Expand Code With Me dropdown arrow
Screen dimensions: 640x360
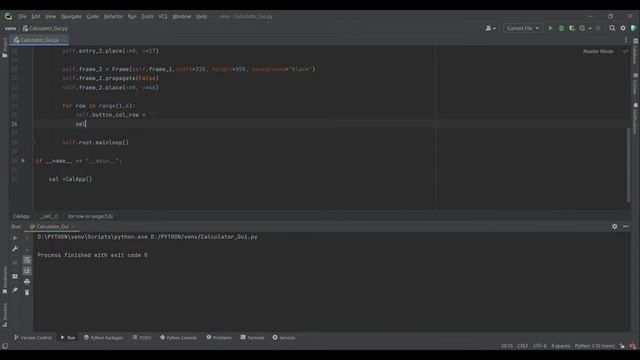(494, 29)
